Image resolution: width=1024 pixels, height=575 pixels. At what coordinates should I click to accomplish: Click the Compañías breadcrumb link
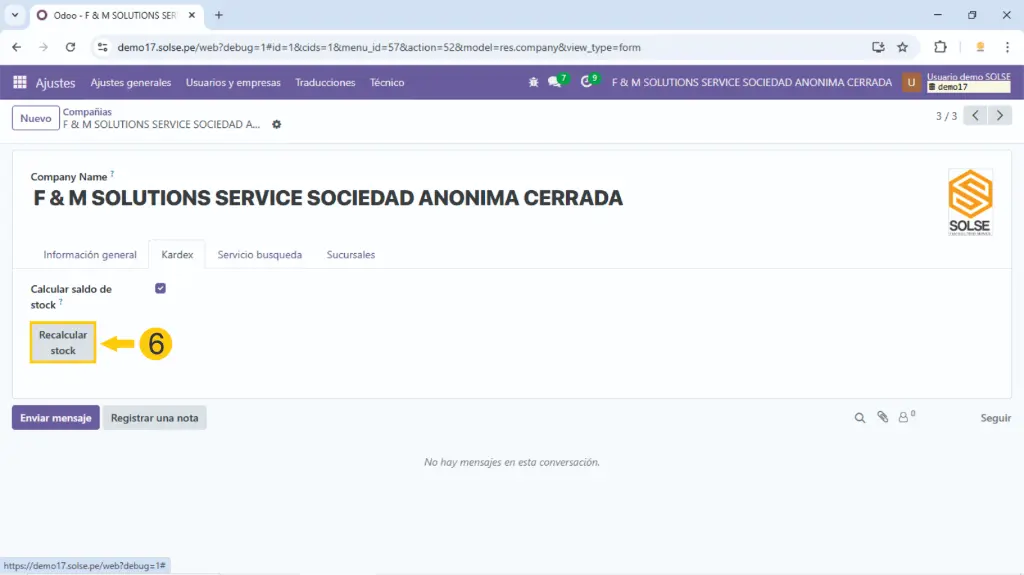tap(87, 112)
